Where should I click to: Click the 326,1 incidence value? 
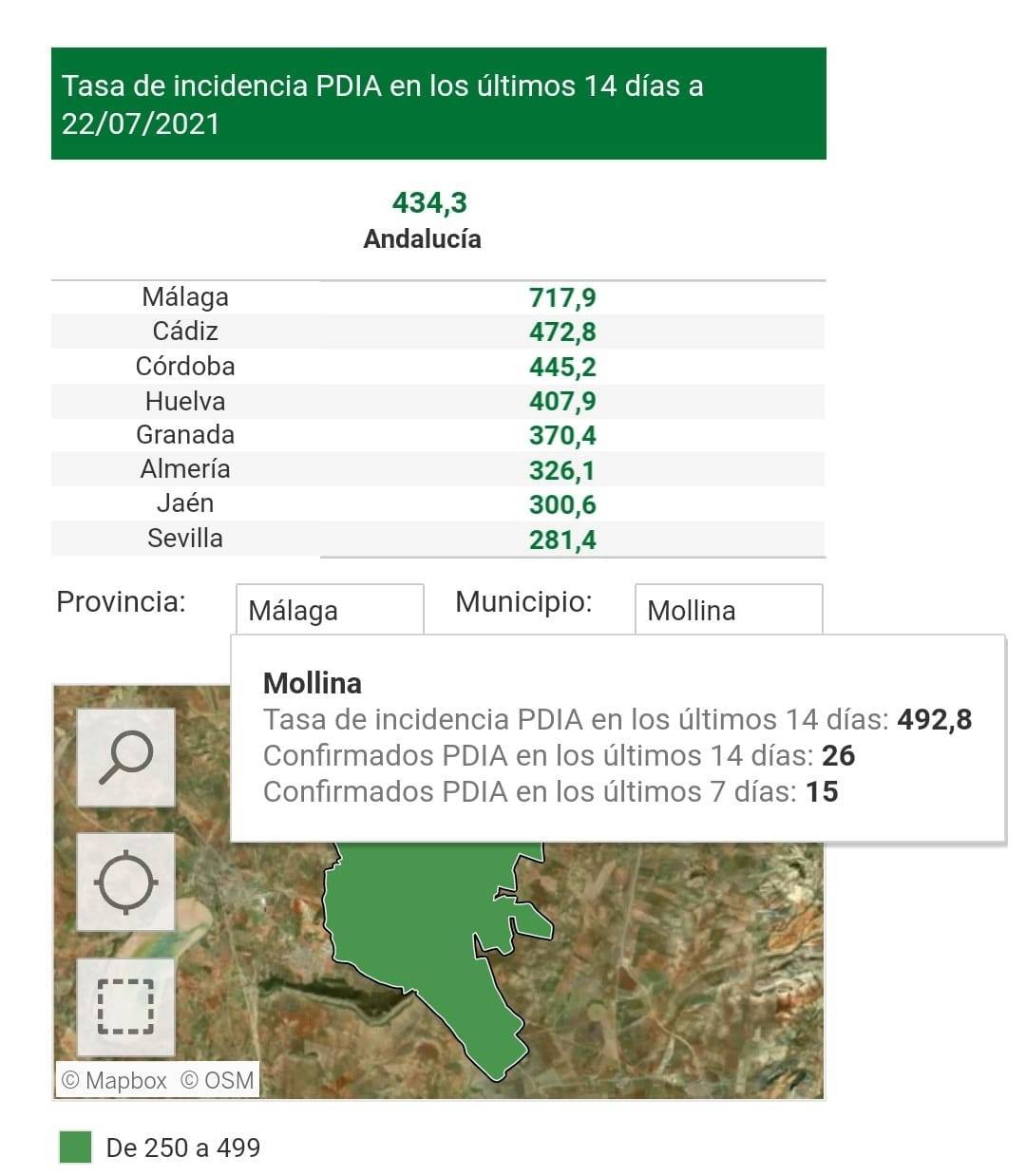pos(562,470)
